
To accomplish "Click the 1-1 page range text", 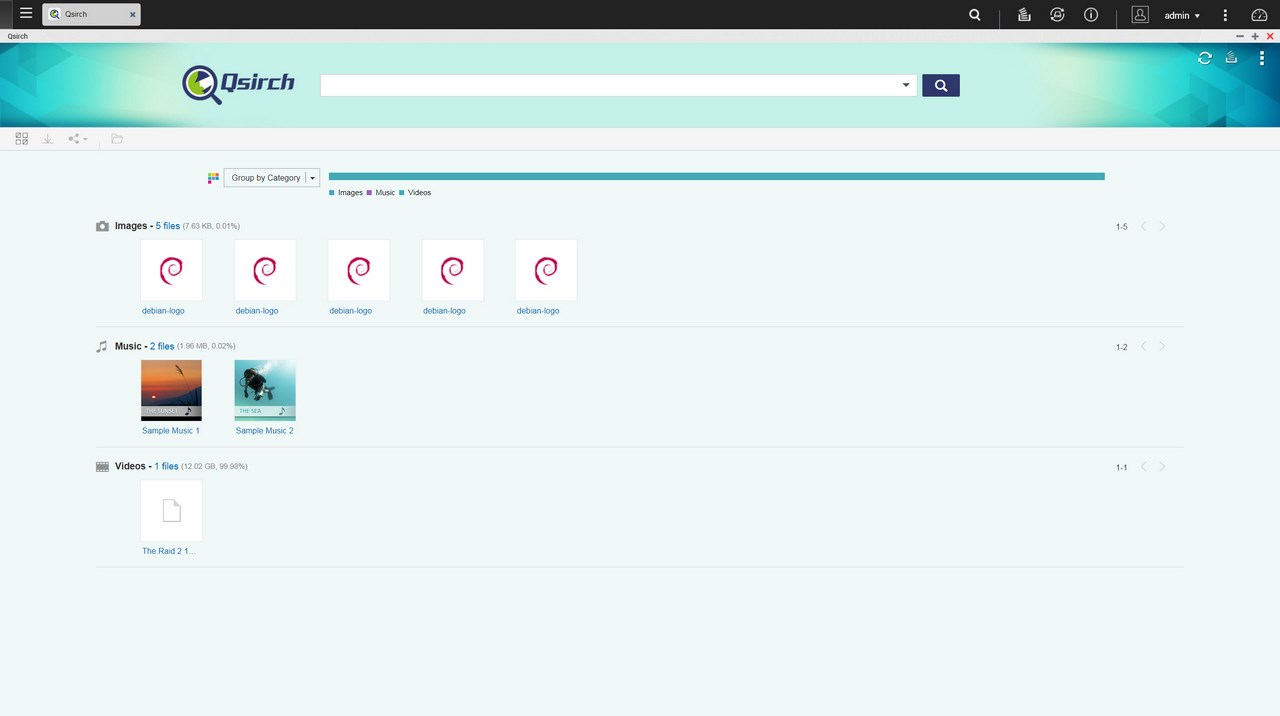I will tap(1122, 467).
